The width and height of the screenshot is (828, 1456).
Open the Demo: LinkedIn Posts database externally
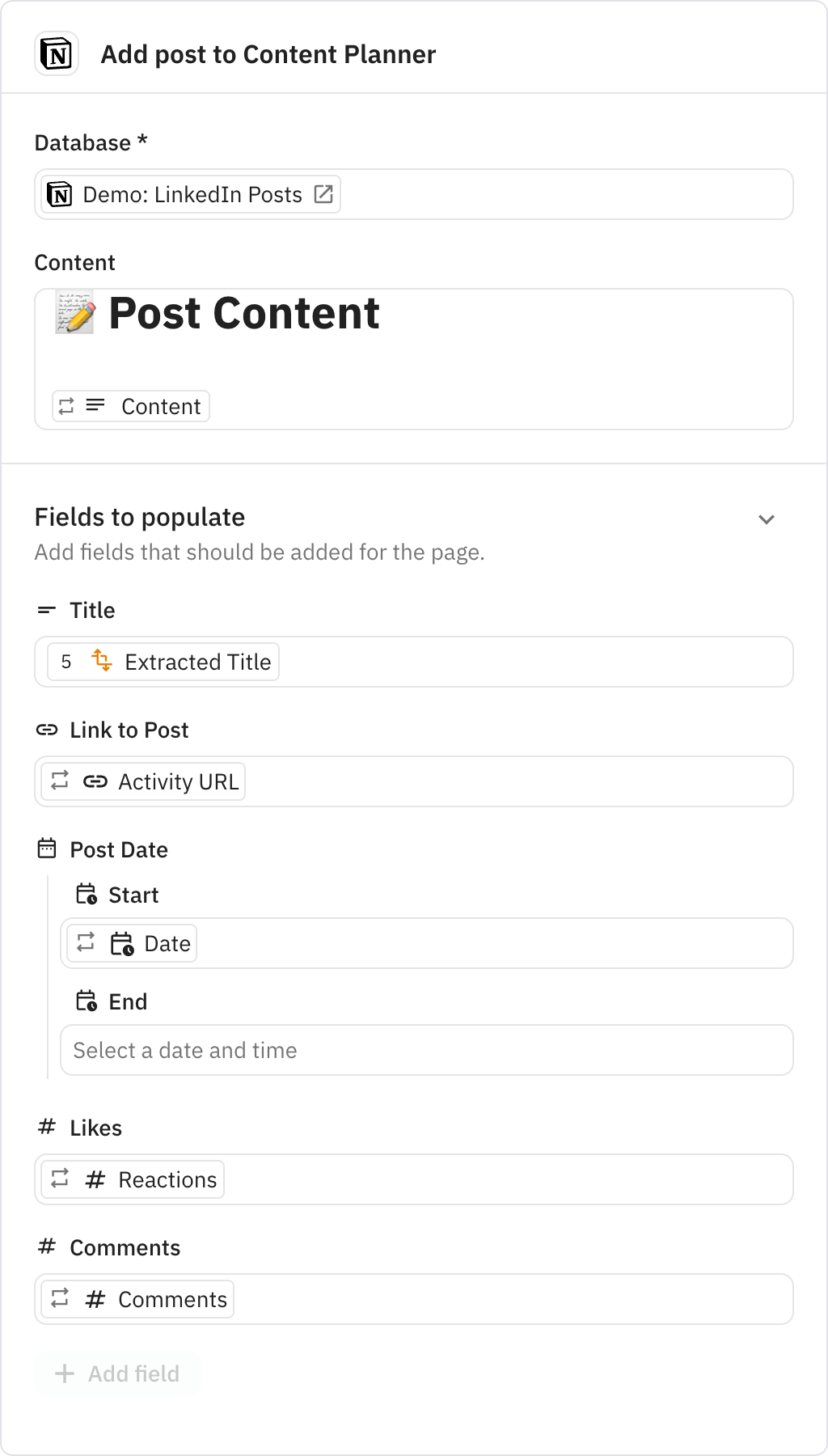click(324, 194)
